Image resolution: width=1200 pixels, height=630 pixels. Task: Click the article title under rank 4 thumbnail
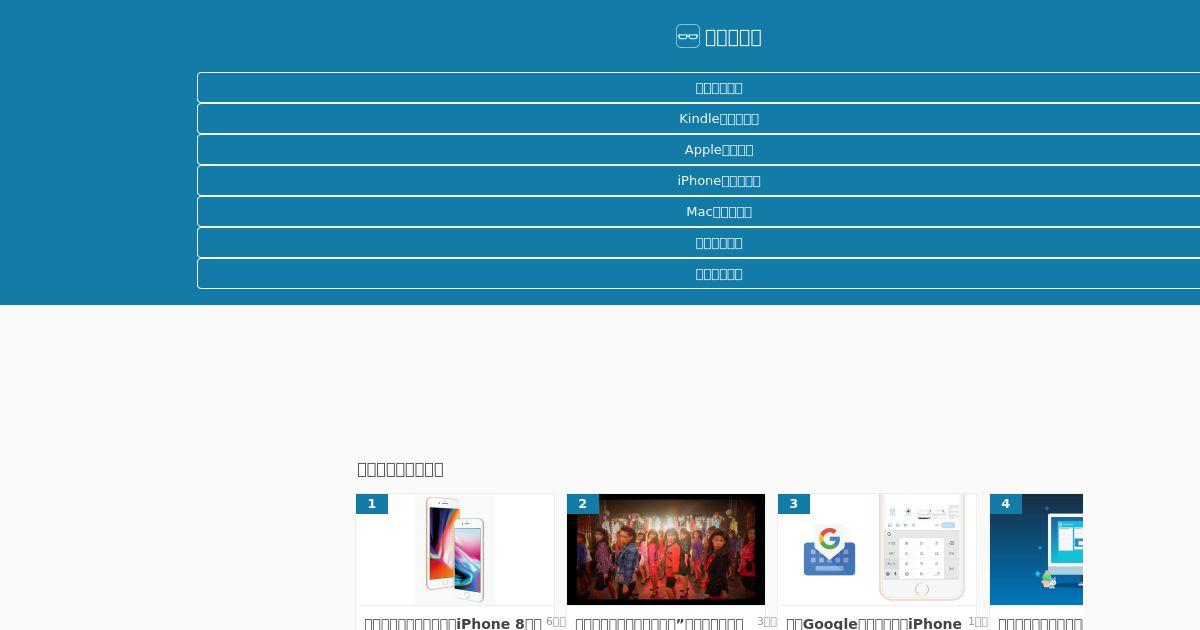[x=1040, y=623]
